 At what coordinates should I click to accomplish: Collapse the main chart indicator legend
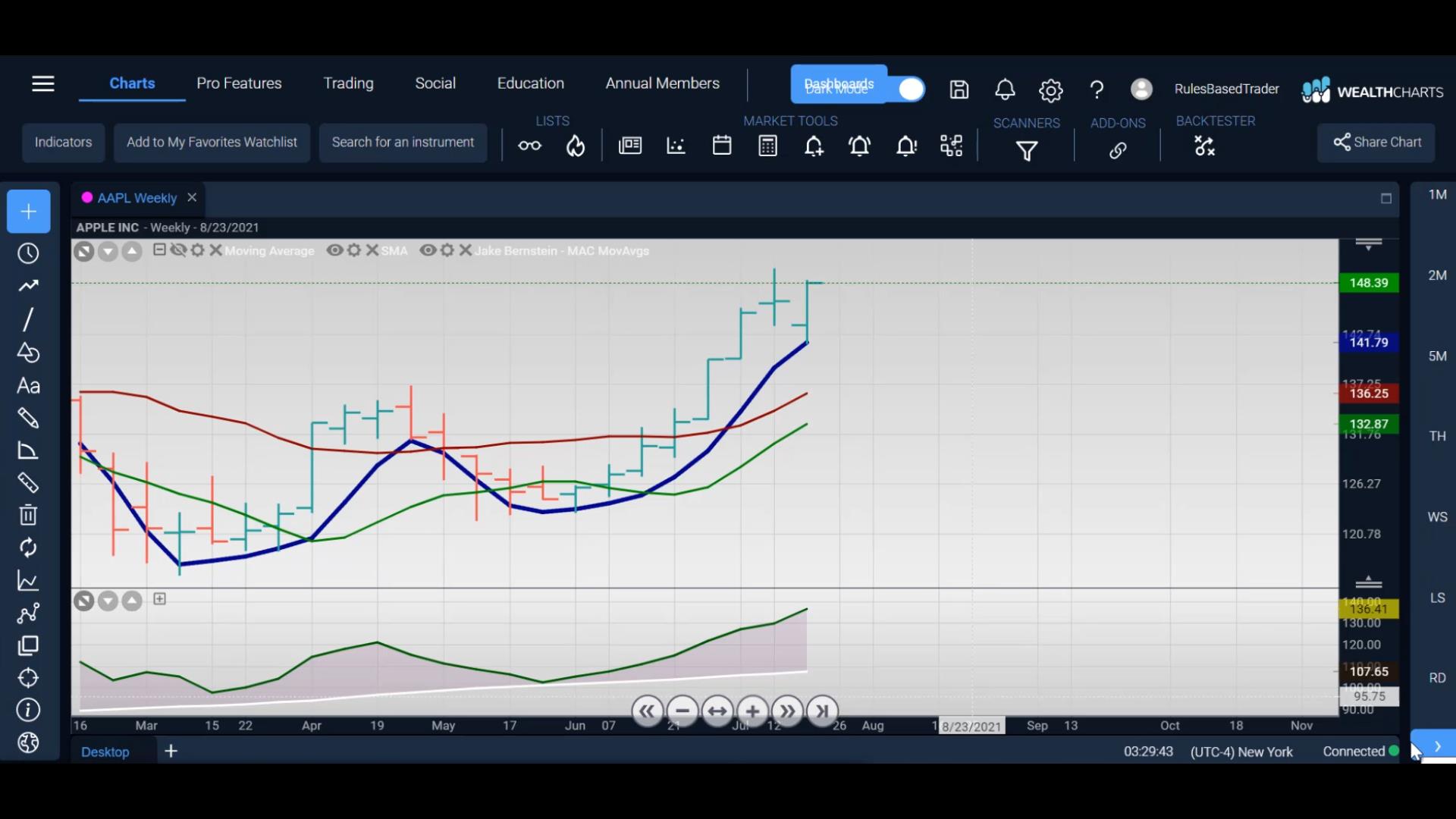click(x=159, y=249)
